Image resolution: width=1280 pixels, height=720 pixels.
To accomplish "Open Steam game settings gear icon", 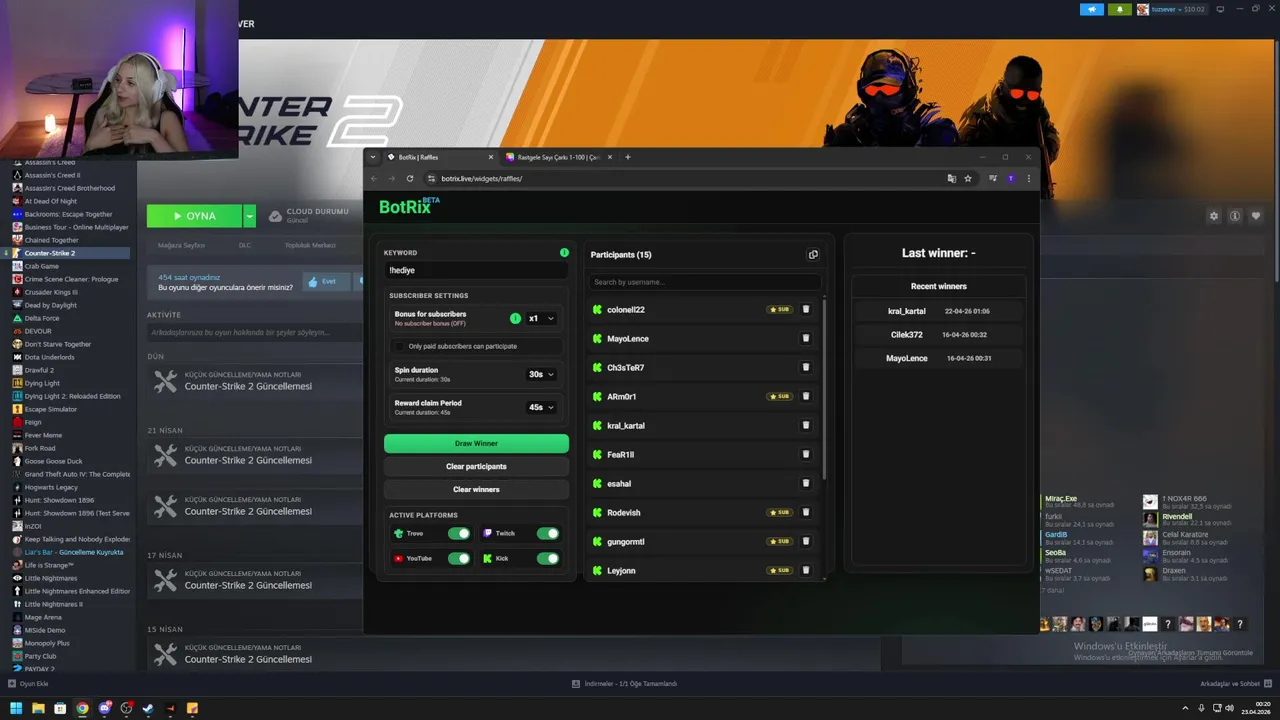I will pyautogui.click(x=1214, y=216).
